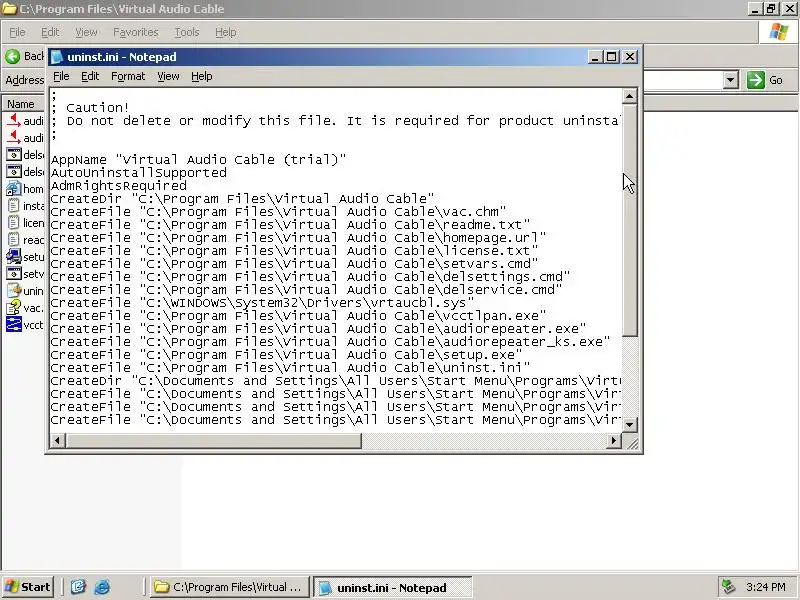Expand the Explorer address bar dropdown

pos(731,80)
